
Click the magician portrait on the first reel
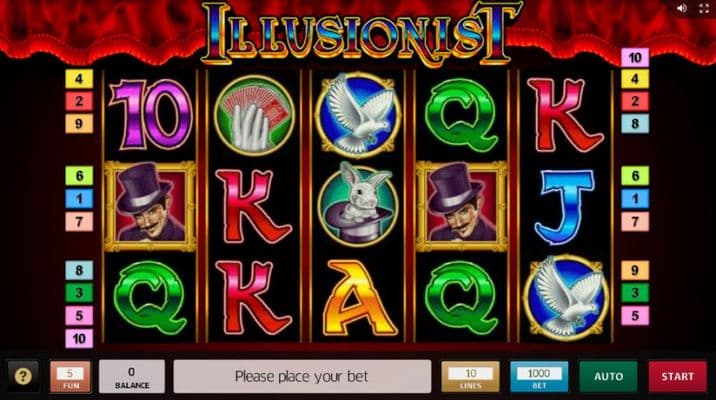(x=150, y=206)
